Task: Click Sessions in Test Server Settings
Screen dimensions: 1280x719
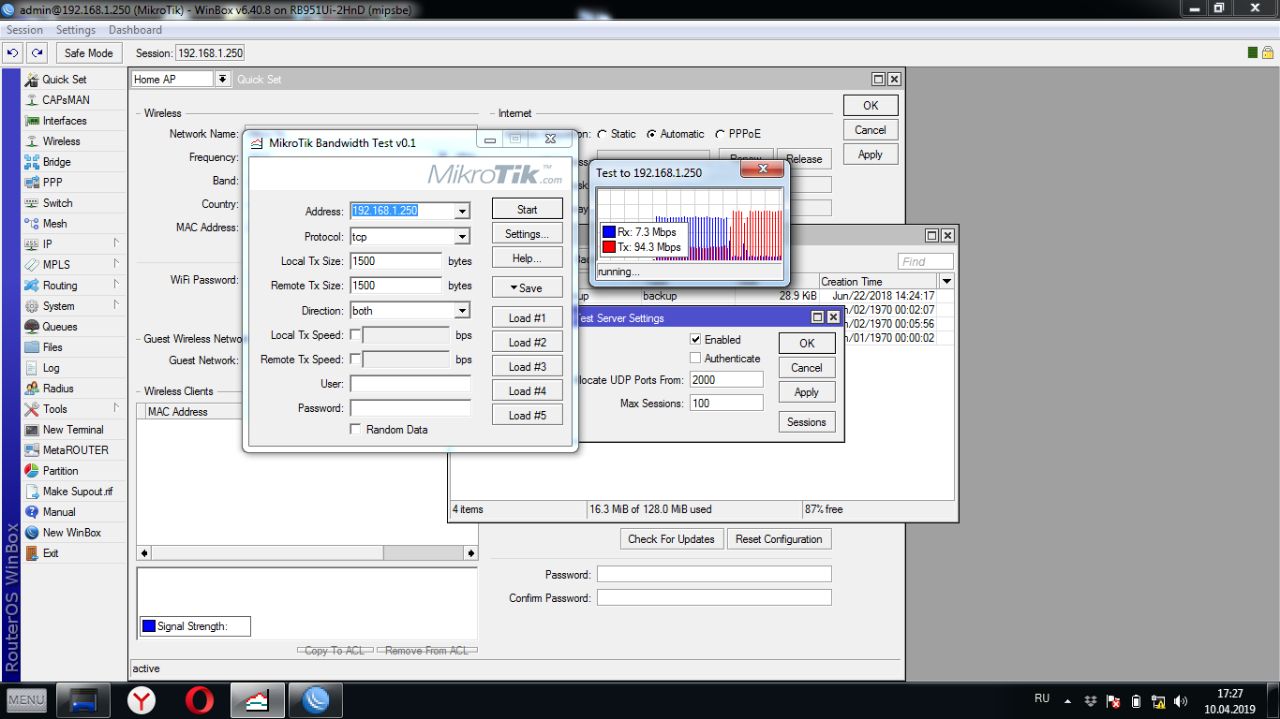Action: pos(806,422)
